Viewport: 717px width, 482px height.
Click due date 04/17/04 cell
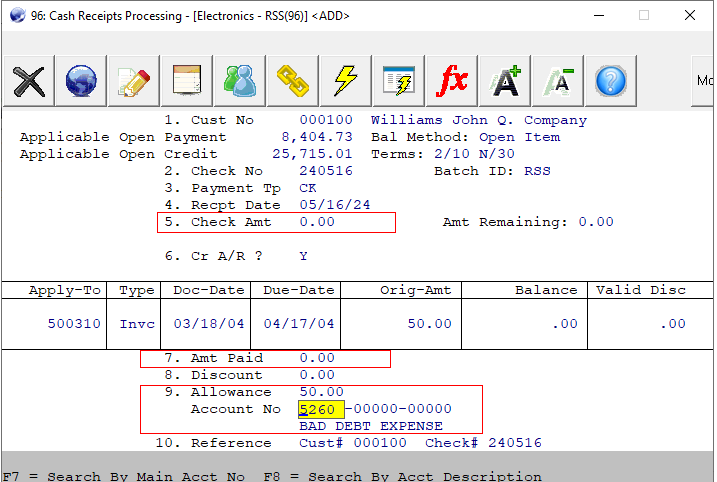(299, 324)
